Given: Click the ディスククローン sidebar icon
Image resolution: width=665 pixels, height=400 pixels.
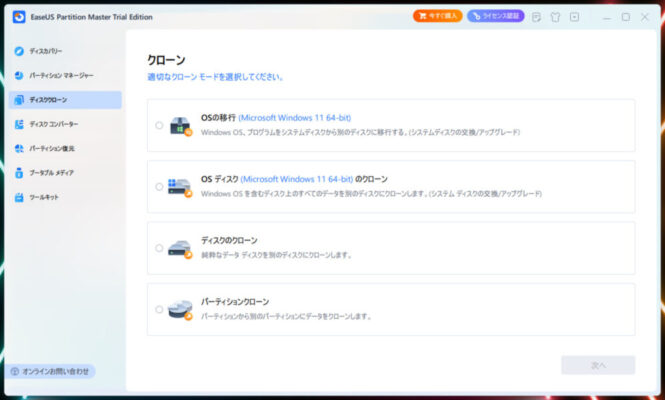Looking at the screenshot, I should [19, 100].
